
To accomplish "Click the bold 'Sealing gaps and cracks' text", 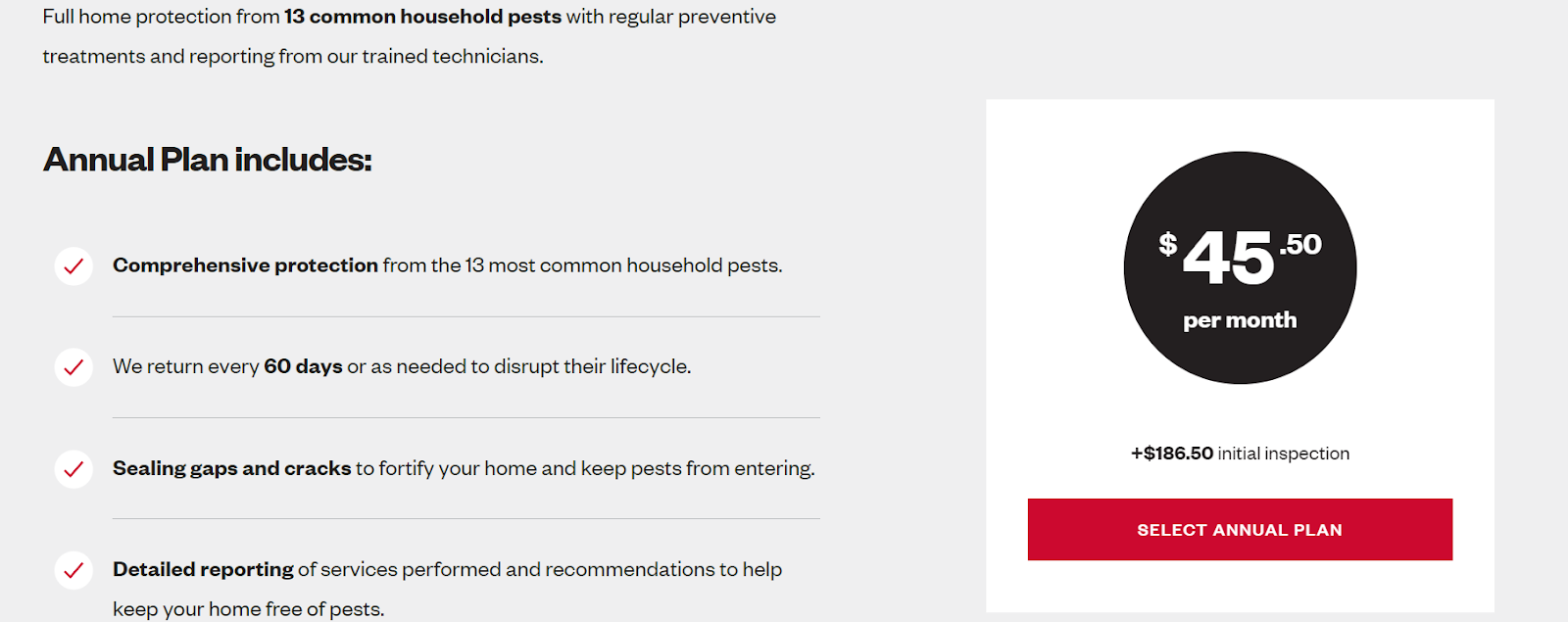I will 231,468.
